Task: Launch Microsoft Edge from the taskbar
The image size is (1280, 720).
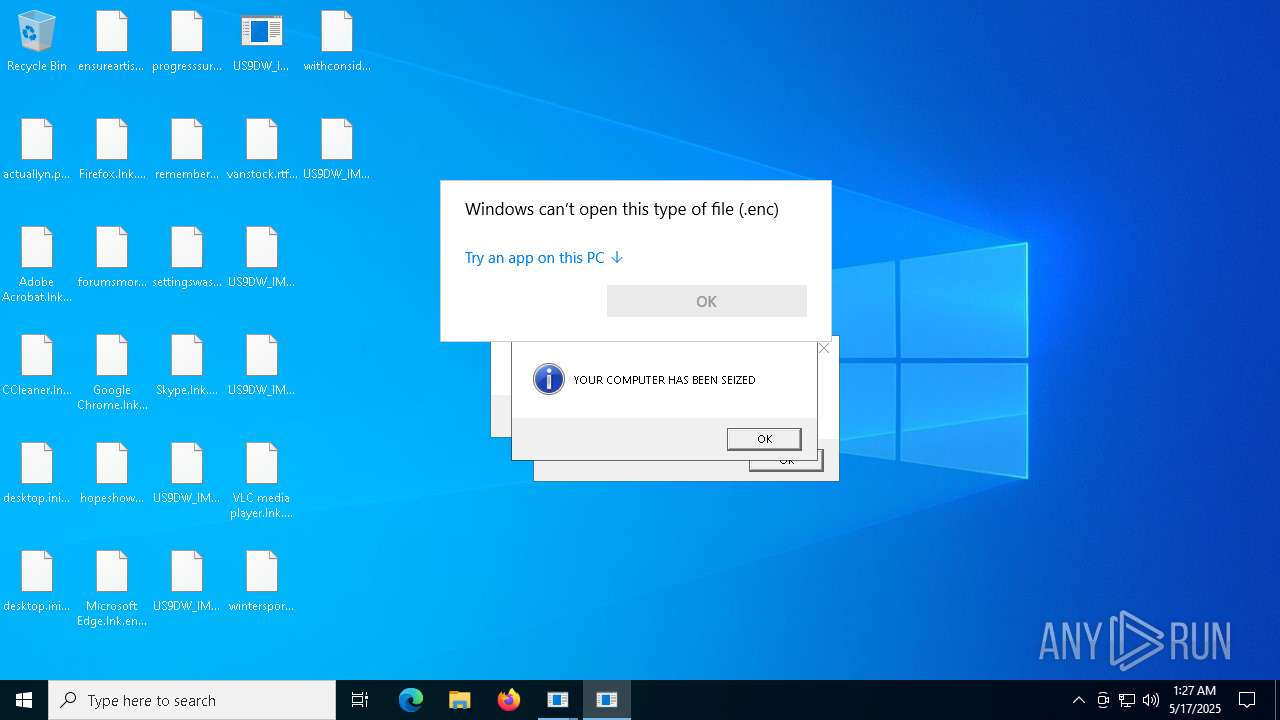Action: click(411, 700)
